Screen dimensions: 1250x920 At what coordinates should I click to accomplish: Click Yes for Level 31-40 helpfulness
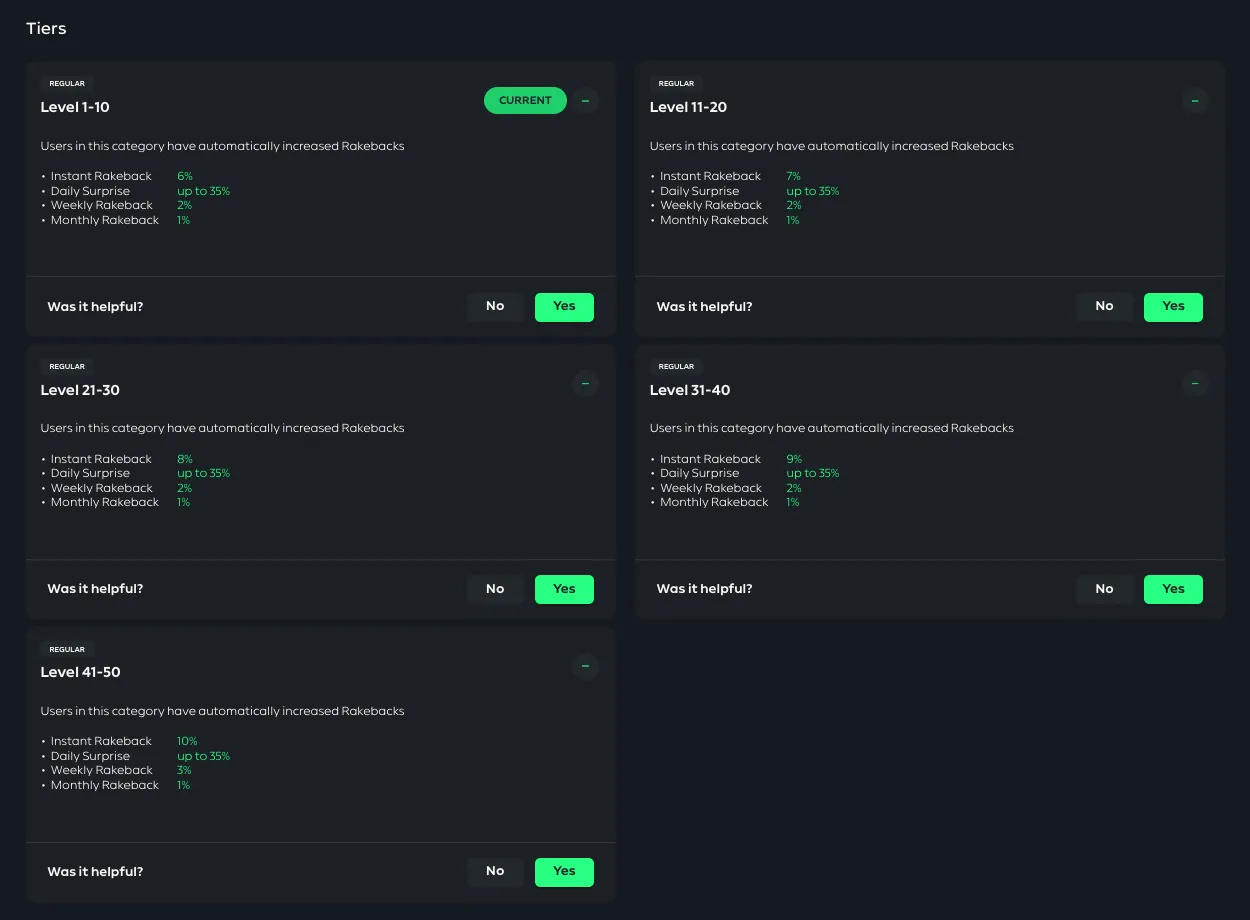point(1173,589)
